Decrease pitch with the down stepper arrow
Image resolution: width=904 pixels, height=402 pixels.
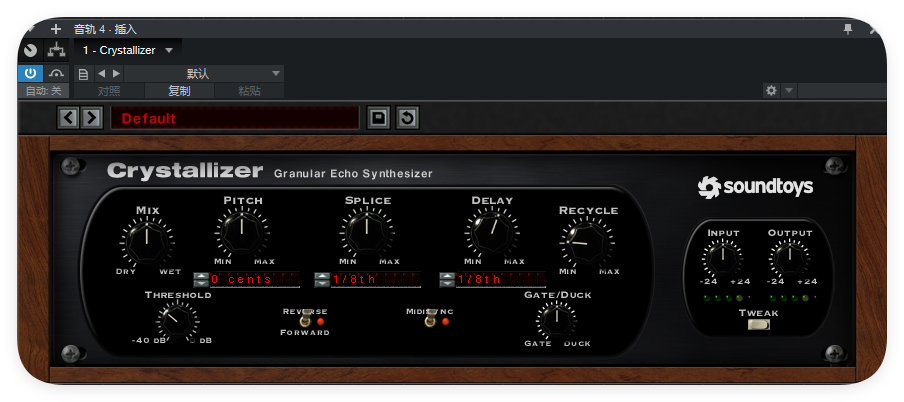click(x=201, y=283)
